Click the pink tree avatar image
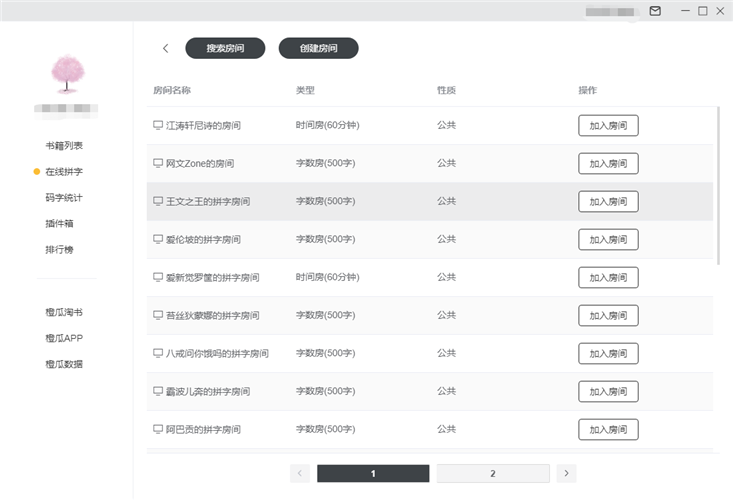This screenshot has height=500, width=733. tap(67, 74)
